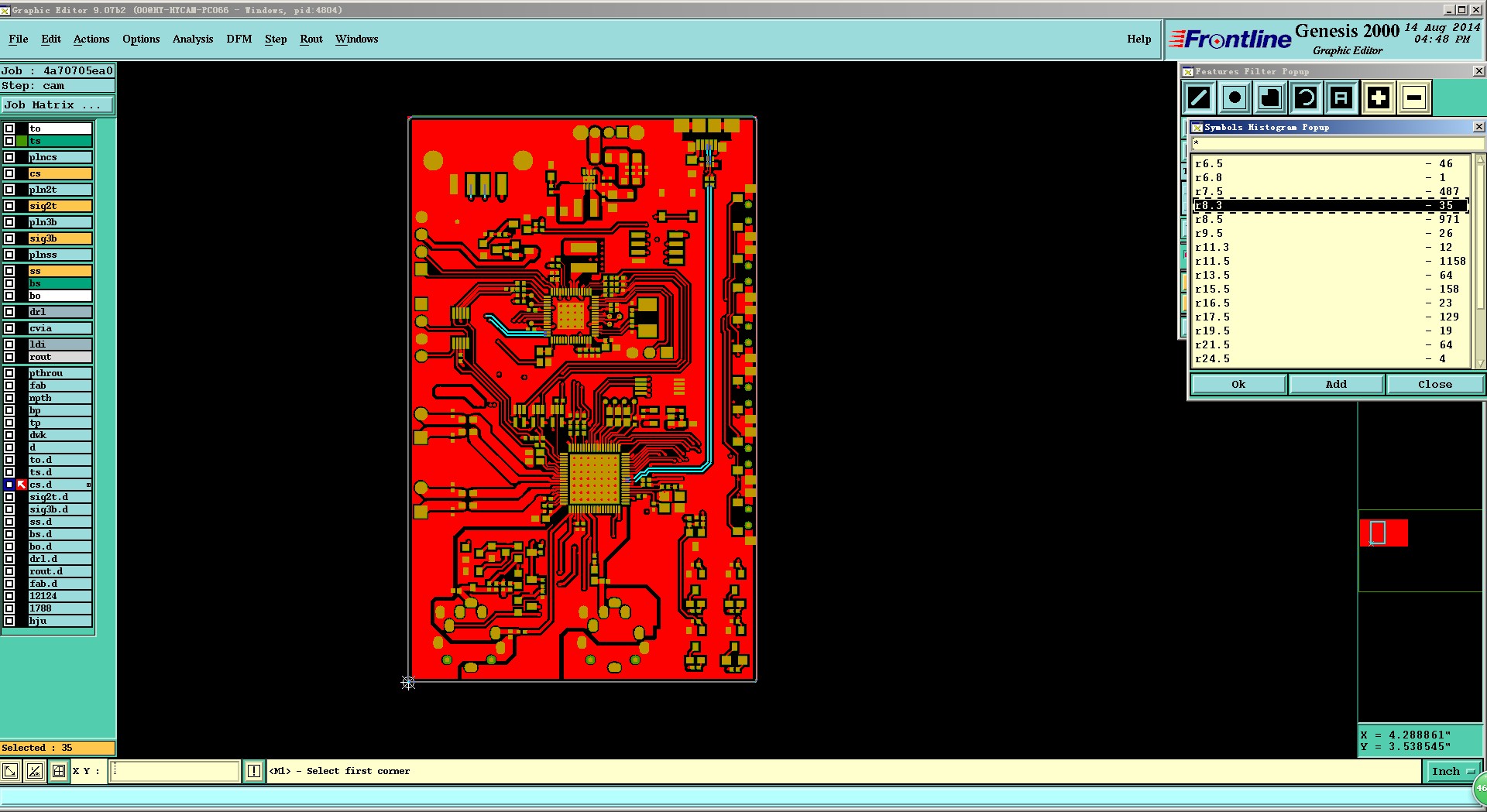Toggle the Arcs filter icon
The width and height of the screenshot is (1487, 812).
1306,98
